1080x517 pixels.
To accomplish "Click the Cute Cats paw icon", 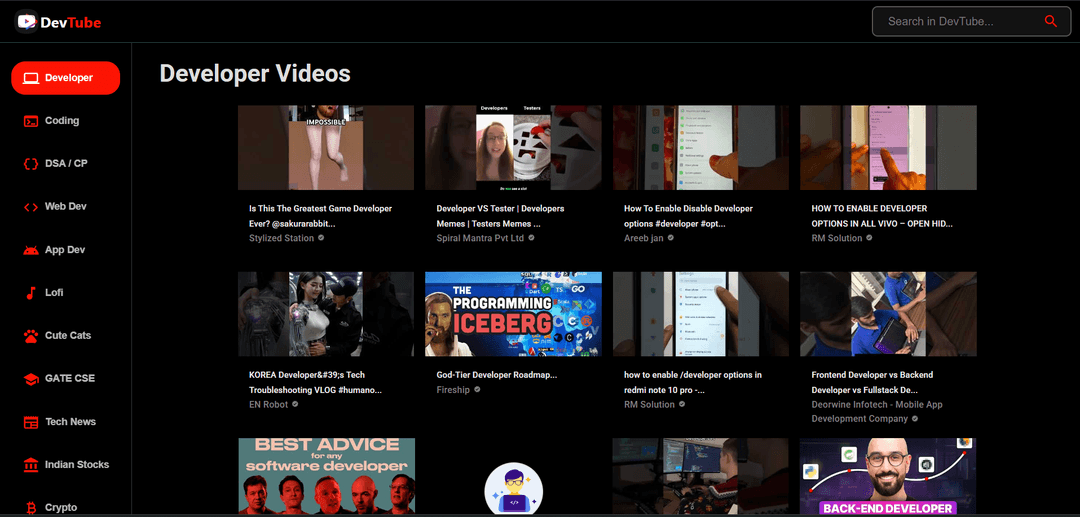I will tap(30, 336).
